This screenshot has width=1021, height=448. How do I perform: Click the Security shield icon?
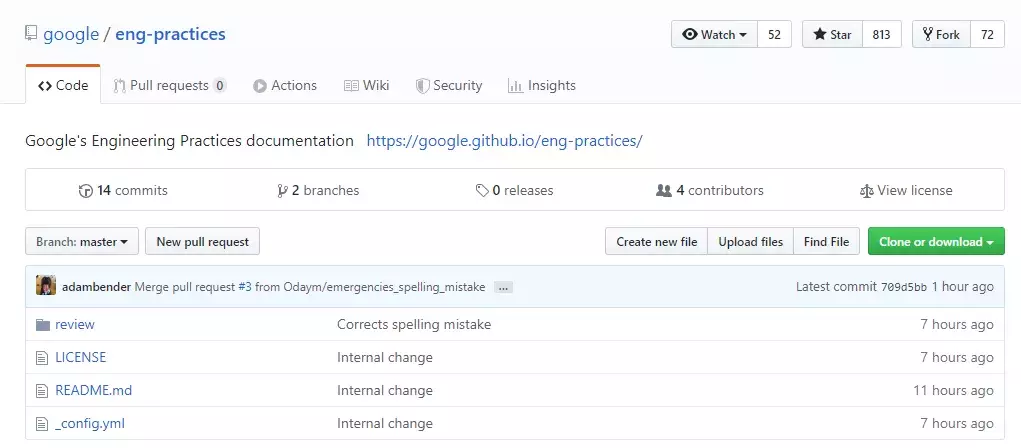coord(422,86)
